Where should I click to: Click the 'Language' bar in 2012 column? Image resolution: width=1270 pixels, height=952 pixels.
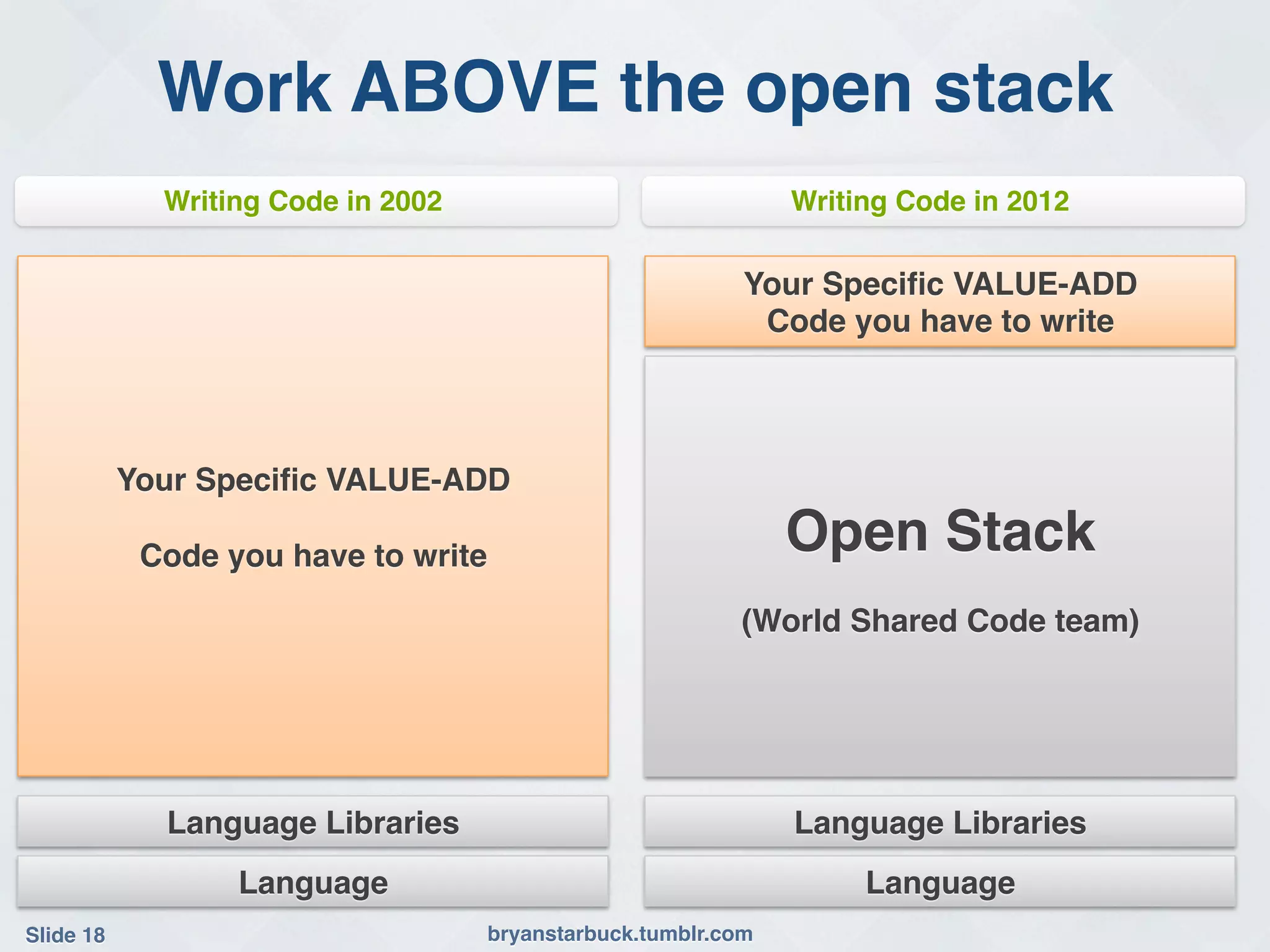940,882
